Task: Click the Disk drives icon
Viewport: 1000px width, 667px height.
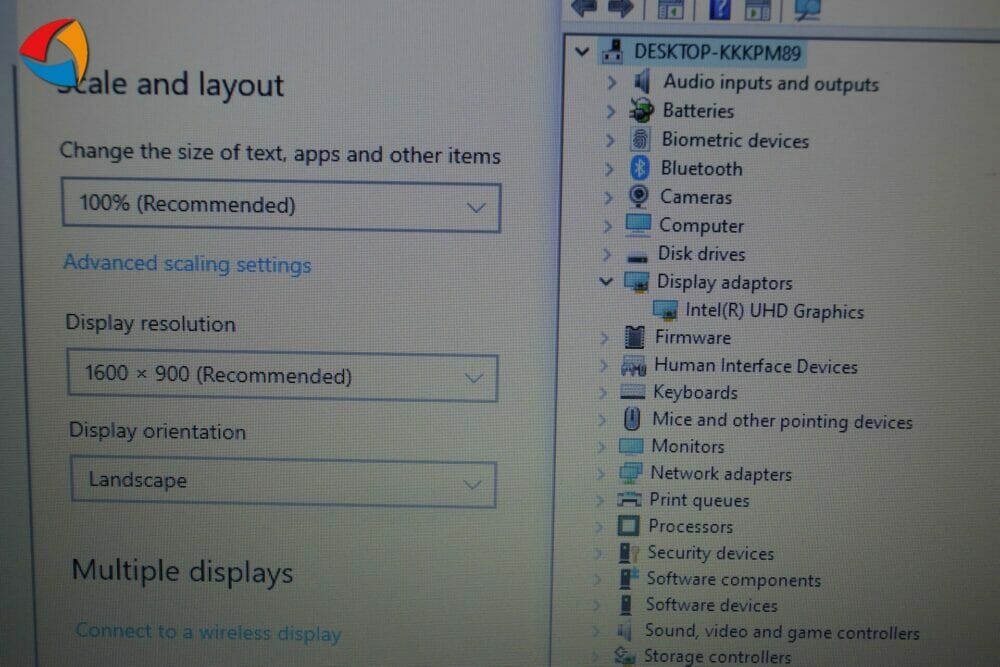Action: coord(636,257)
